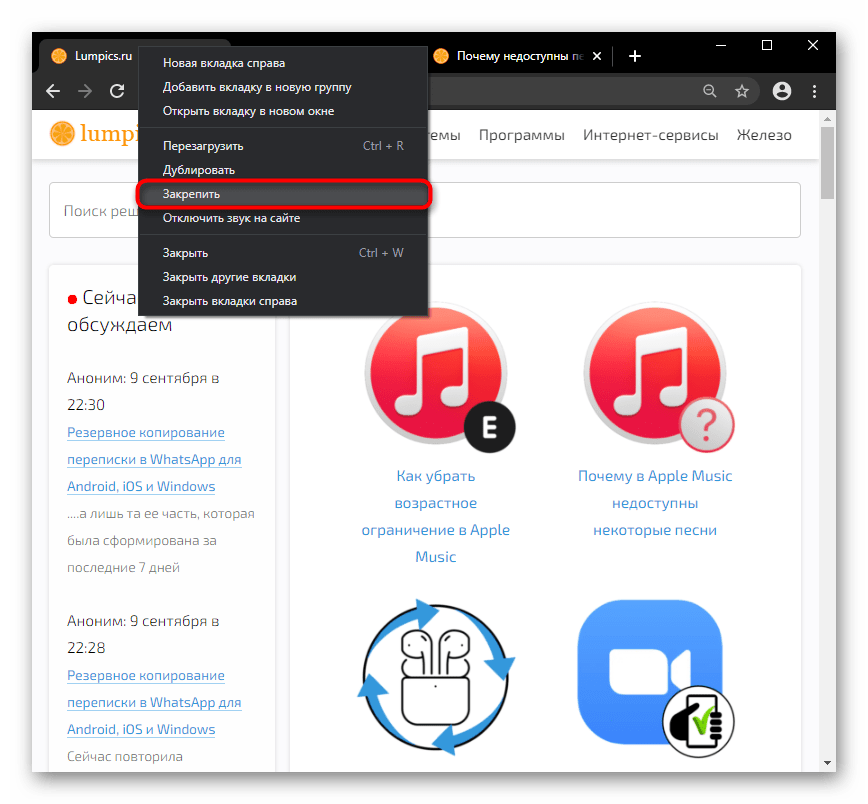Choose "Новая вкладка справа" menu entry
868x804 pixels.
[x=223, y=63]
